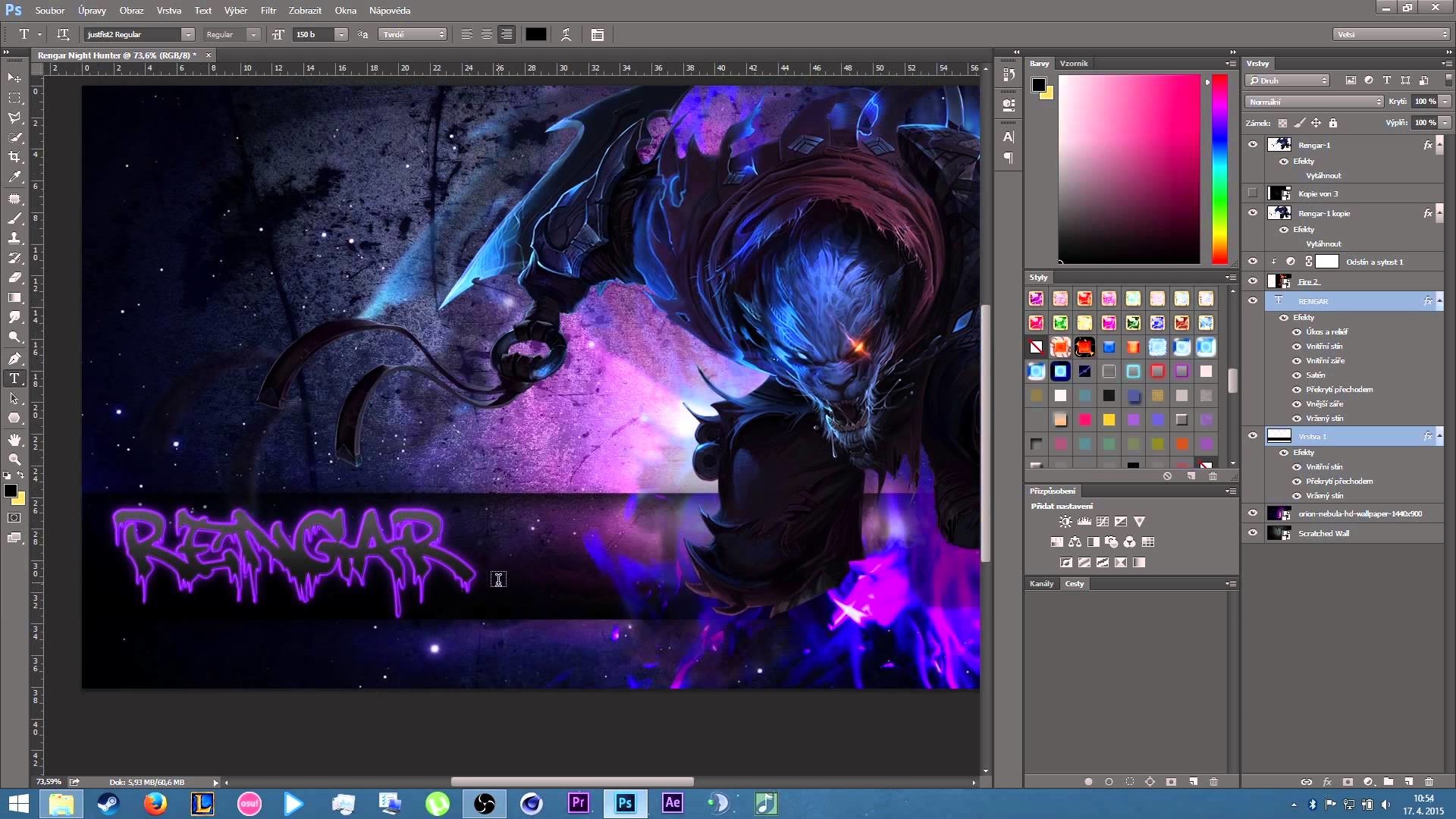
Task: Hide the Rengar-1 layer
Action: [x=1253, y=144]
